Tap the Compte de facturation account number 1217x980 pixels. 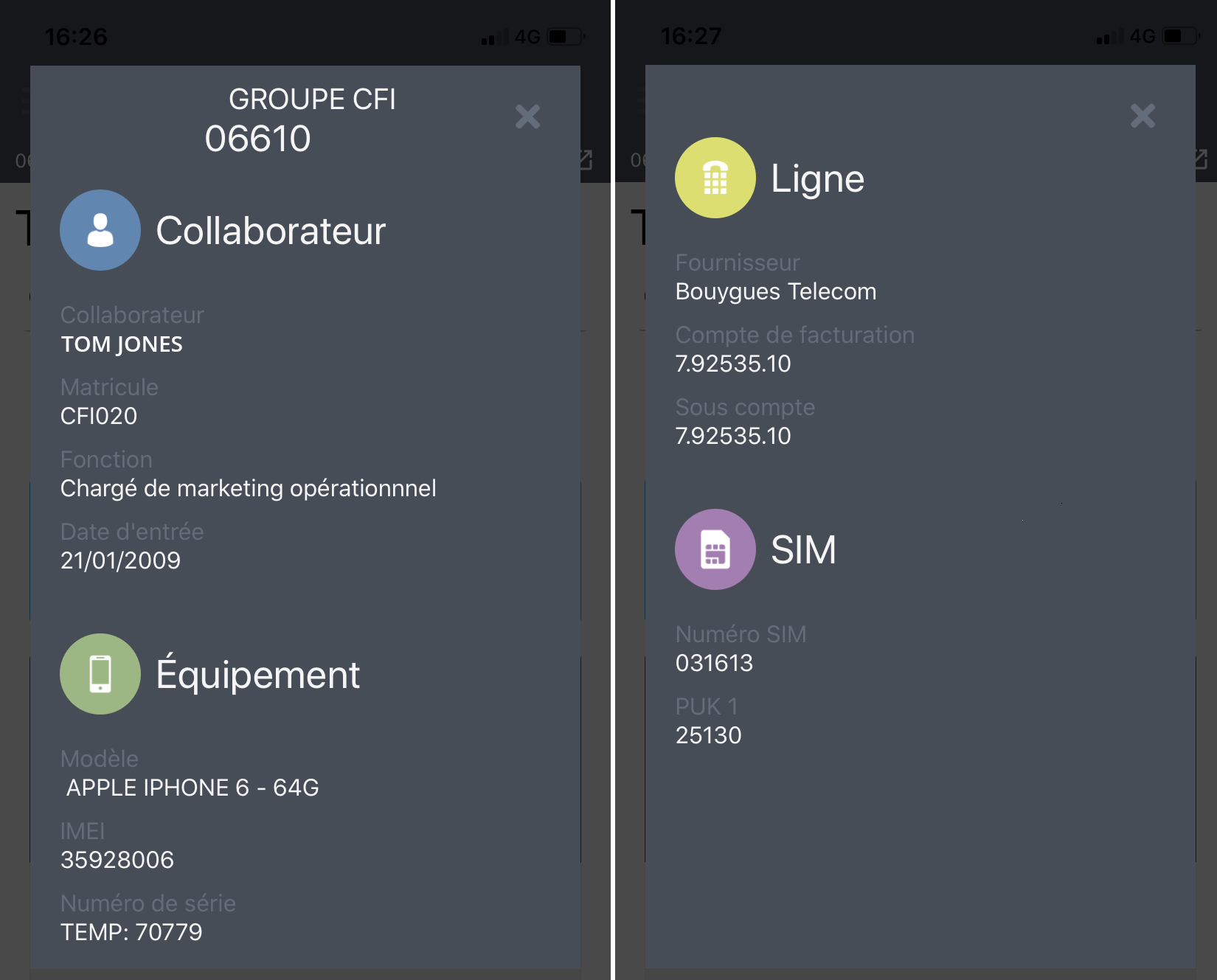[x=733, y=364]
